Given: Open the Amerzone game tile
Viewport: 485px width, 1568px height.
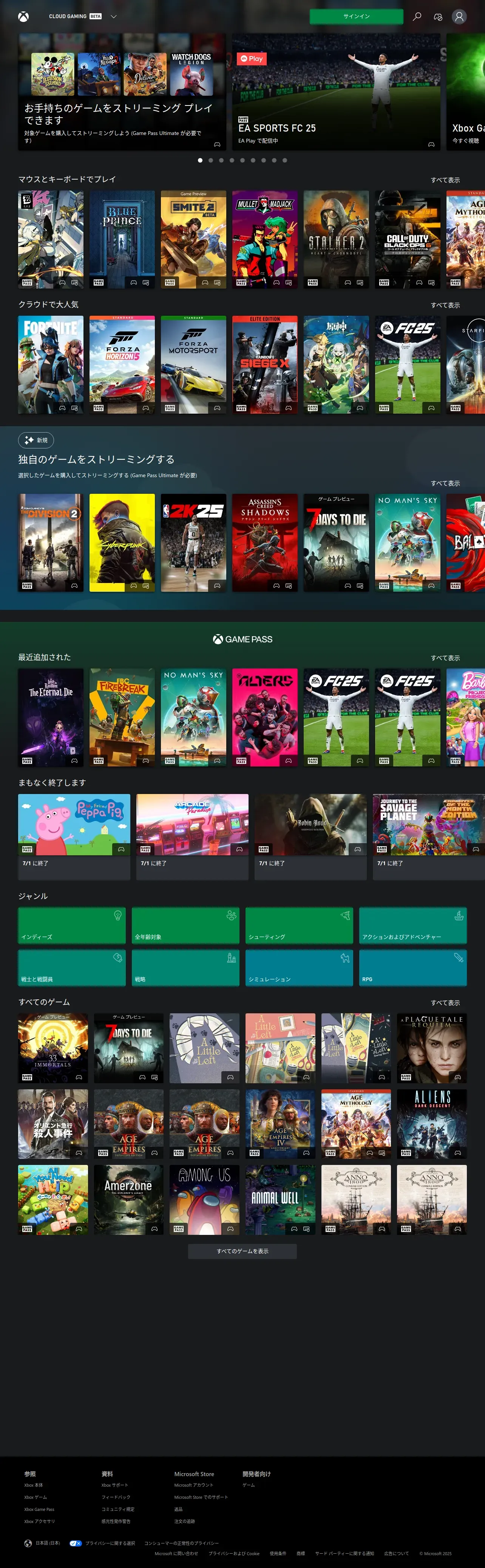Looking at the screenshot, I should (x=128, y=1200).
